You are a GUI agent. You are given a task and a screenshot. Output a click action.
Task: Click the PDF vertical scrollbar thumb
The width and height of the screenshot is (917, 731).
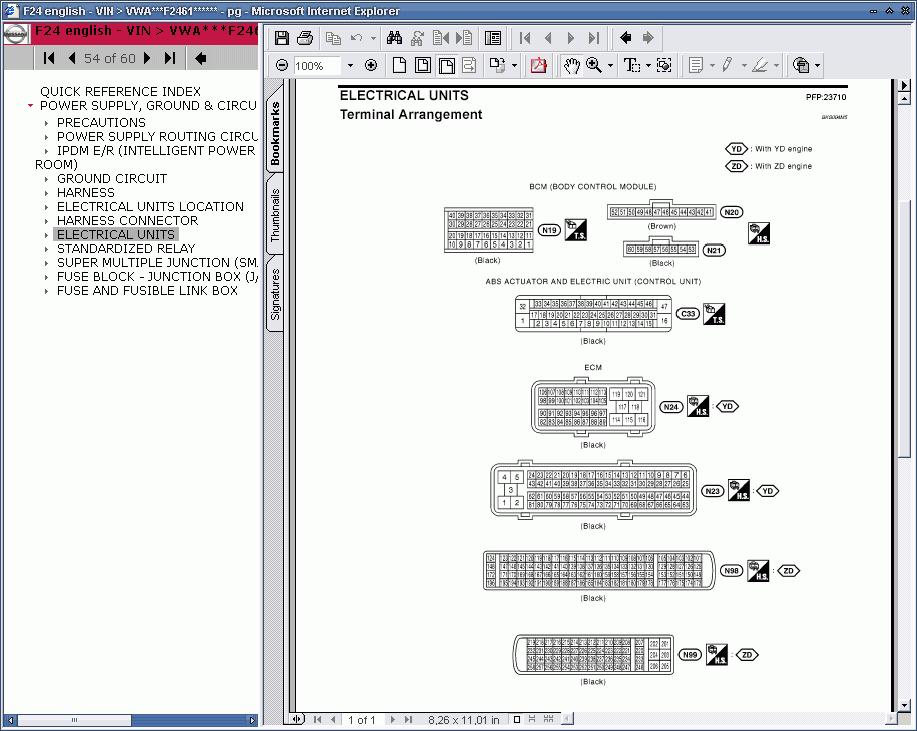pos(904,330)
